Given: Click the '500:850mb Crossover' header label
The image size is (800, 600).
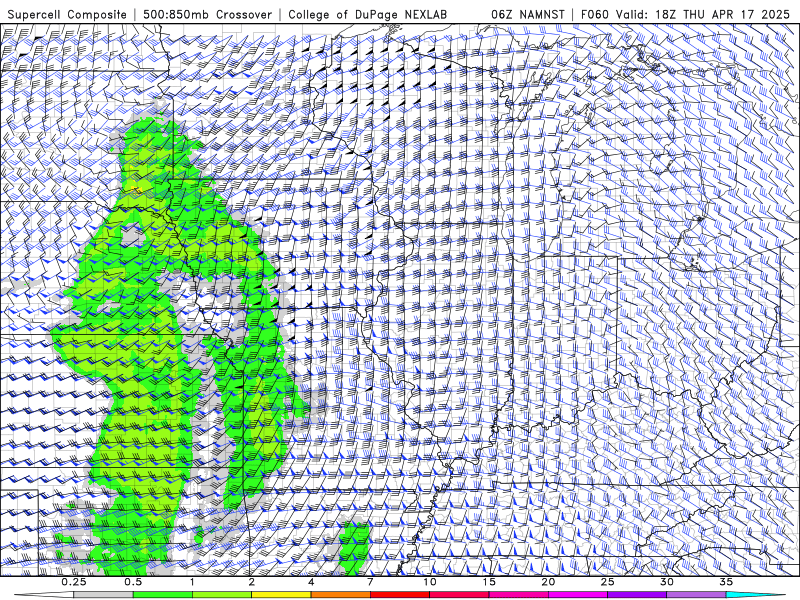Looking at the screenshot, I should coord(207,14).
